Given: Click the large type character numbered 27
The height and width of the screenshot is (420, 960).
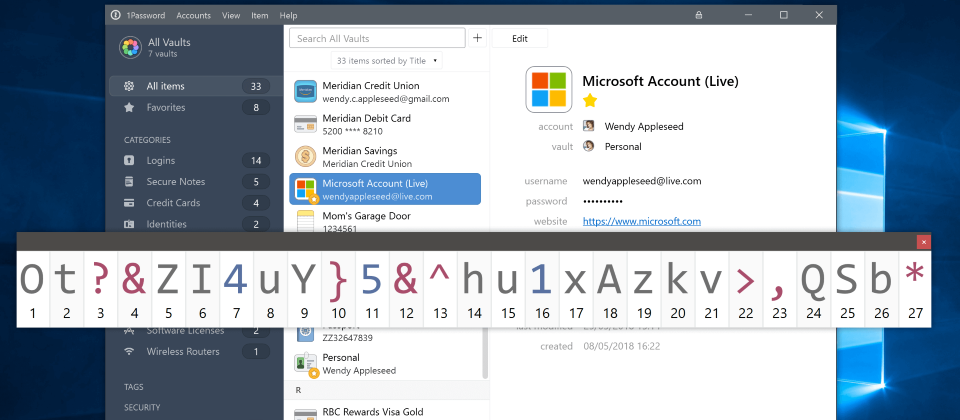Looking at the screenshot, I should [915, 289].
